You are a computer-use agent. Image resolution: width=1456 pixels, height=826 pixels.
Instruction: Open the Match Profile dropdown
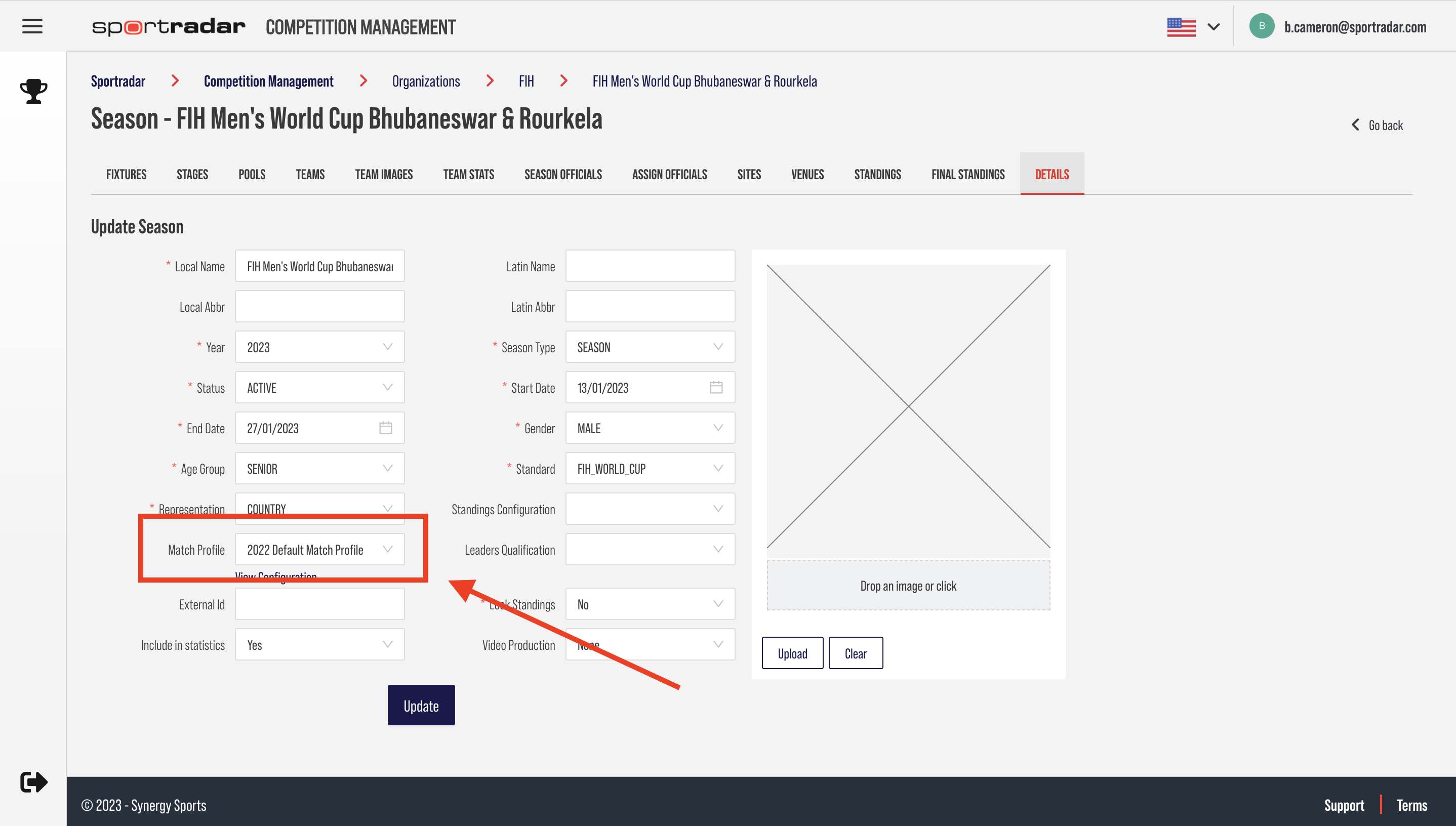(x=320, y=549)
